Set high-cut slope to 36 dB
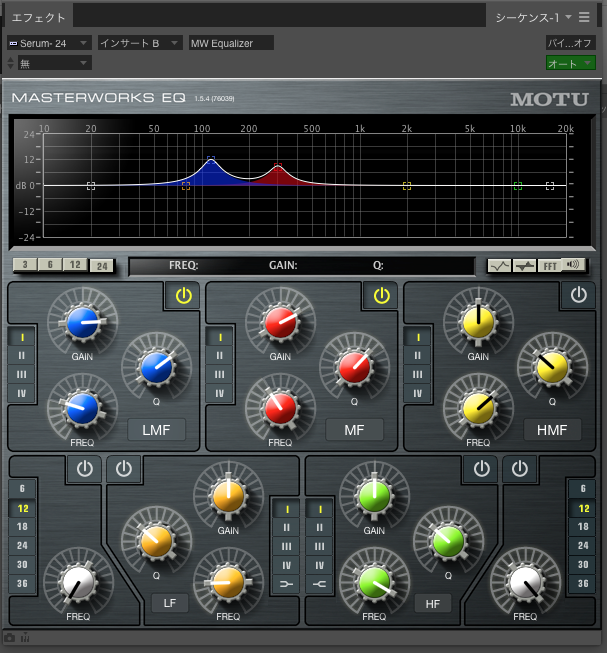The image size is (607, 653). pos(583,583)
